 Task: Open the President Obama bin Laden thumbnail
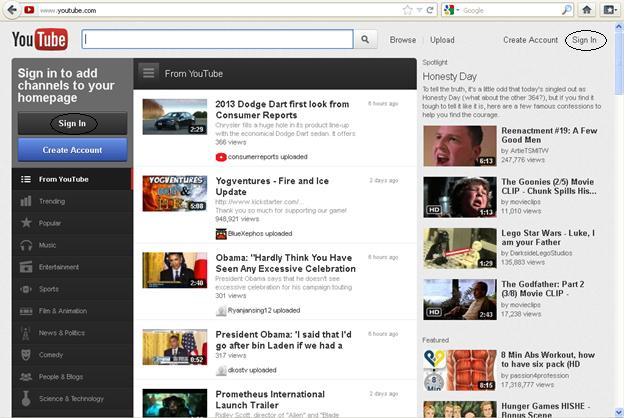pos(175,347)
